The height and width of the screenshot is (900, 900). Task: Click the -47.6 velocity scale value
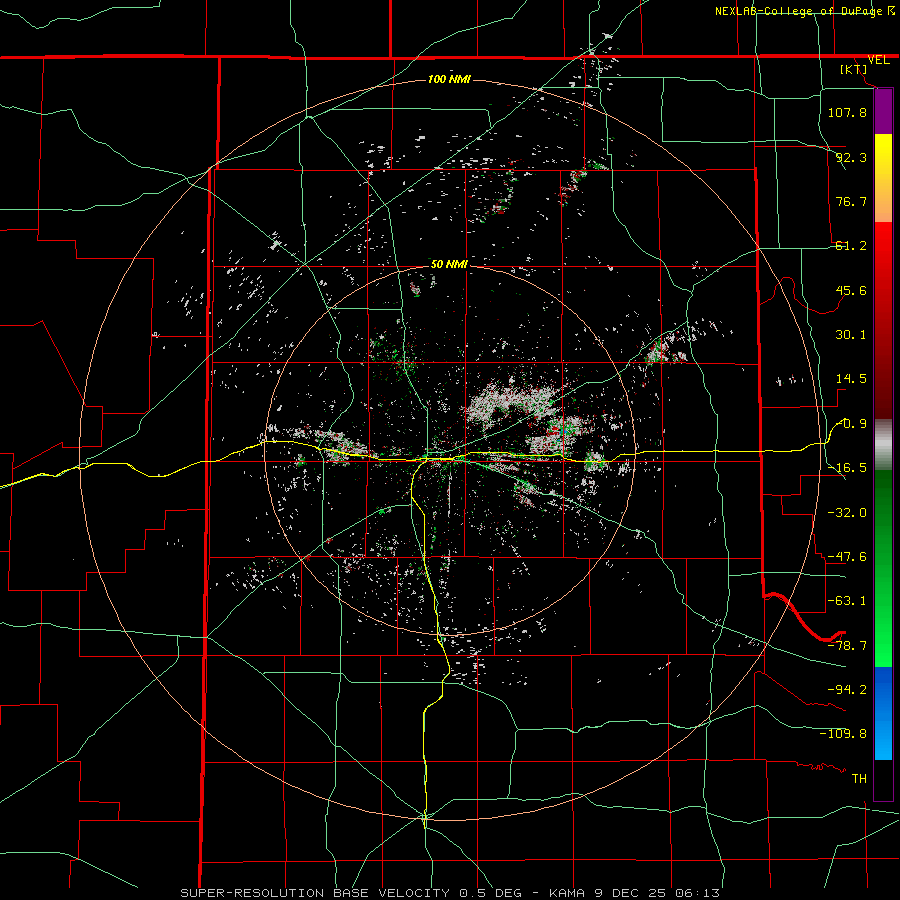pos(847,557)
